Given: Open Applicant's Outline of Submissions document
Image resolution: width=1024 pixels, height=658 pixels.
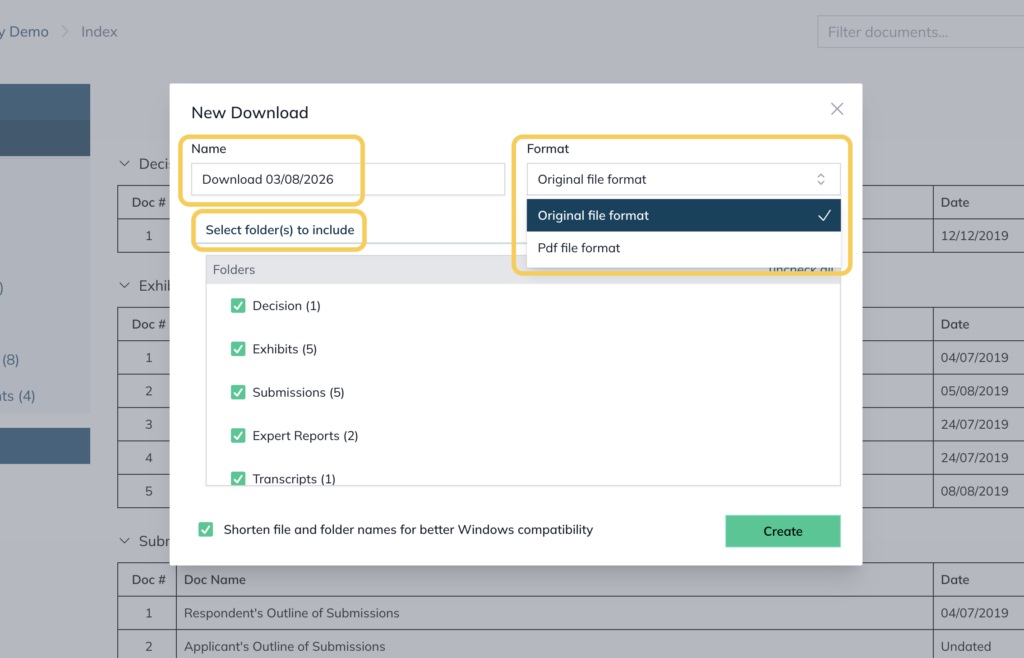Looking at the screenshot, I should (284, 646).
